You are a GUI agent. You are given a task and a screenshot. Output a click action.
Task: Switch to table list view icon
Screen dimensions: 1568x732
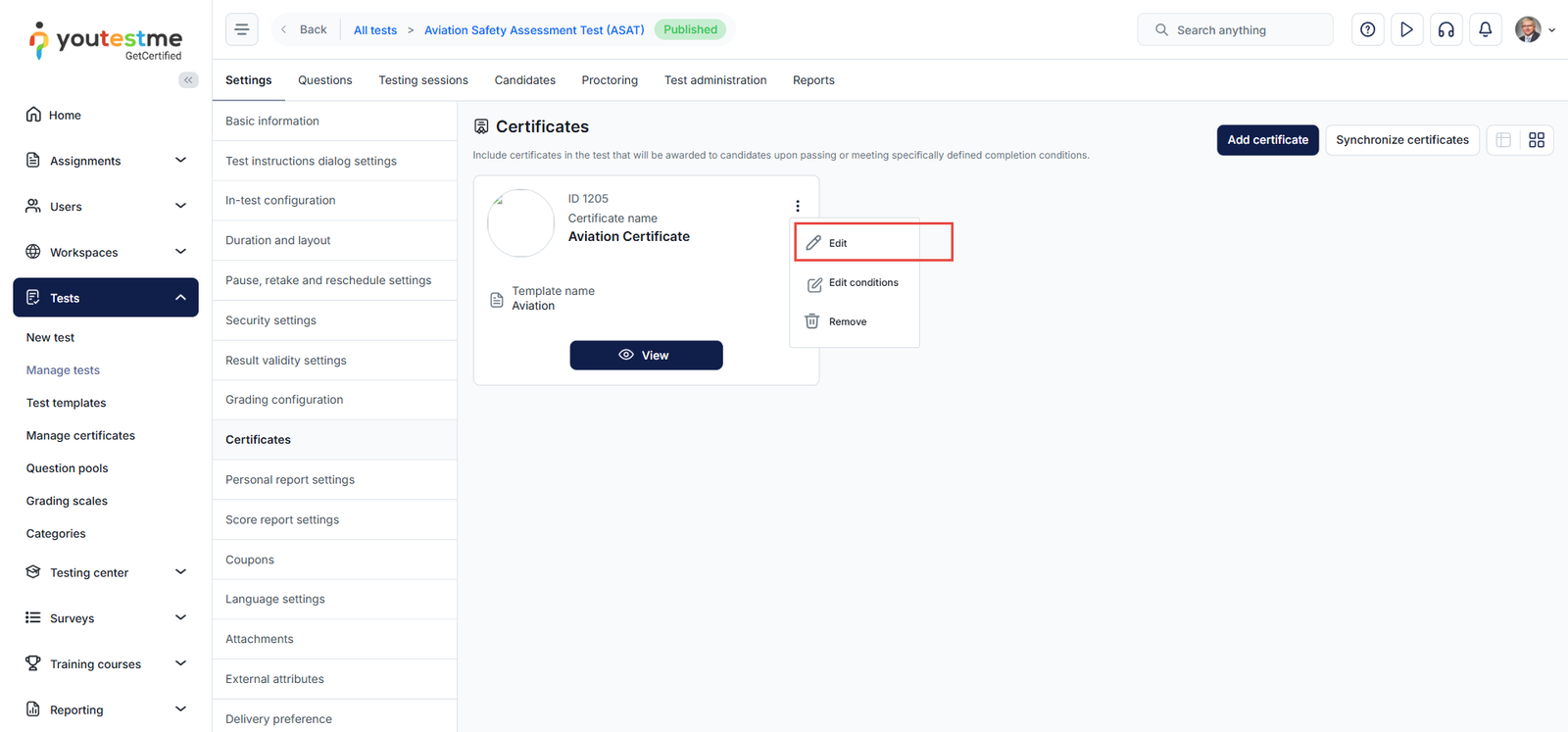coord(1503,140)
